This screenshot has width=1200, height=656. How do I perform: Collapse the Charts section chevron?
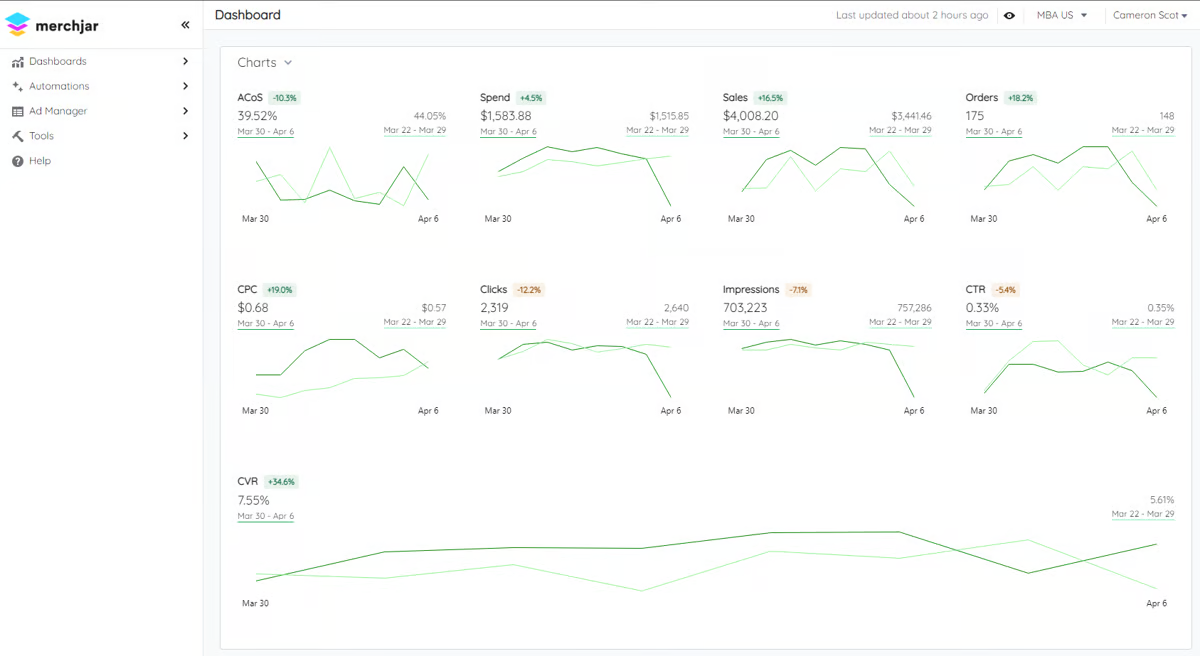point(288,63)
